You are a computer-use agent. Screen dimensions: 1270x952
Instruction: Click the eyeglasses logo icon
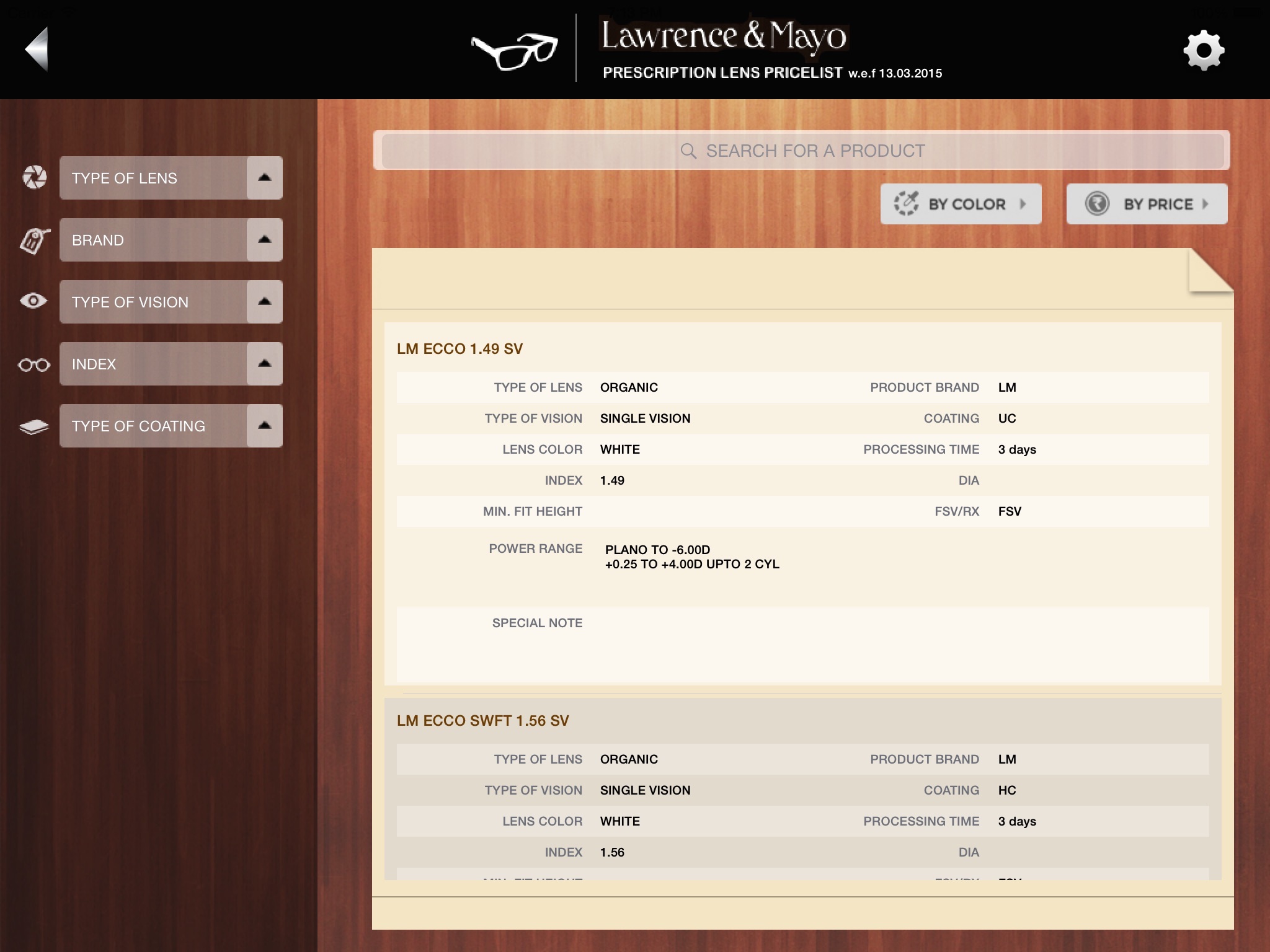coord(514,51)
